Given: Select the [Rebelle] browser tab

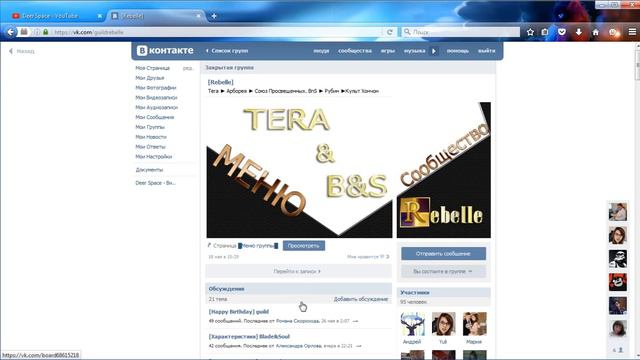Looking at the screenshot, I should pos(156,16).
